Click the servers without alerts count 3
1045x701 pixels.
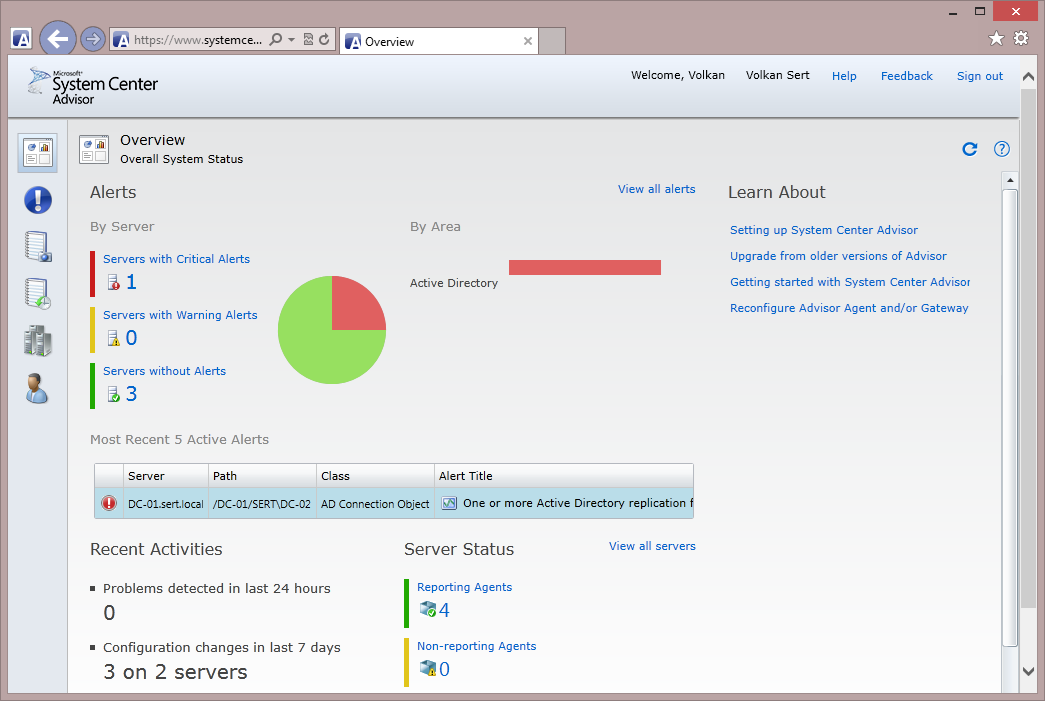click(x=131, y=394)
